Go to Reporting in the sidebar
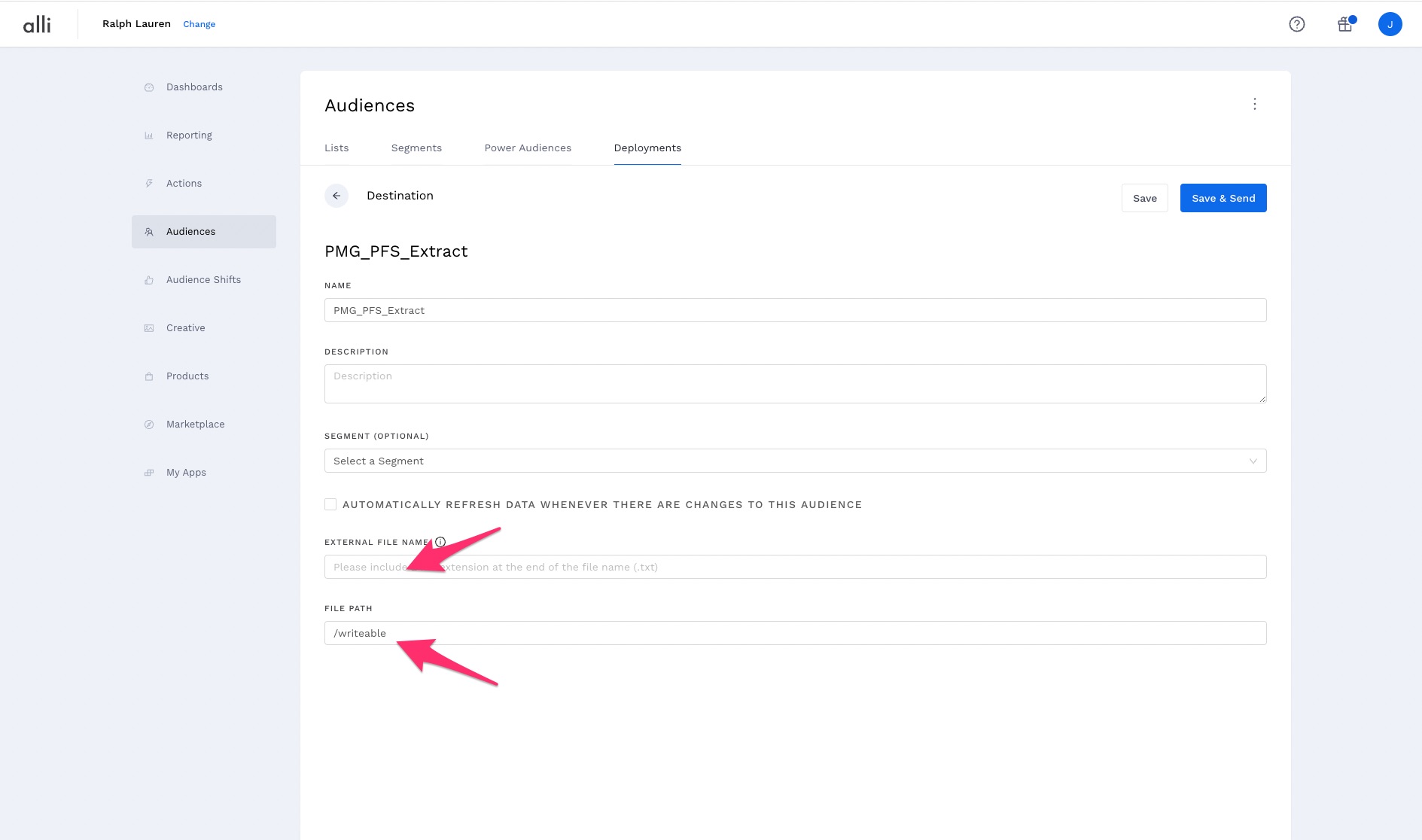1422x840 pixels. tap(189, 135)
